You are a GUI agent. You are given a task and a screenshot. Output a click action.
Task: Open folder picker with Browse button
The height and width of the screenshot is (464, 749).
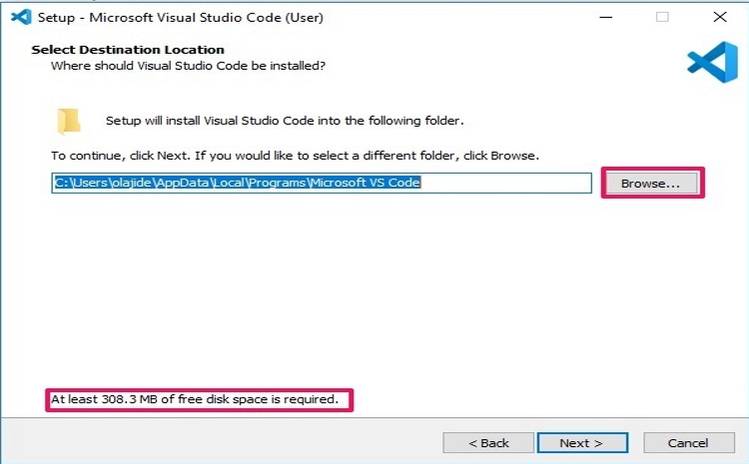[651, 184]
